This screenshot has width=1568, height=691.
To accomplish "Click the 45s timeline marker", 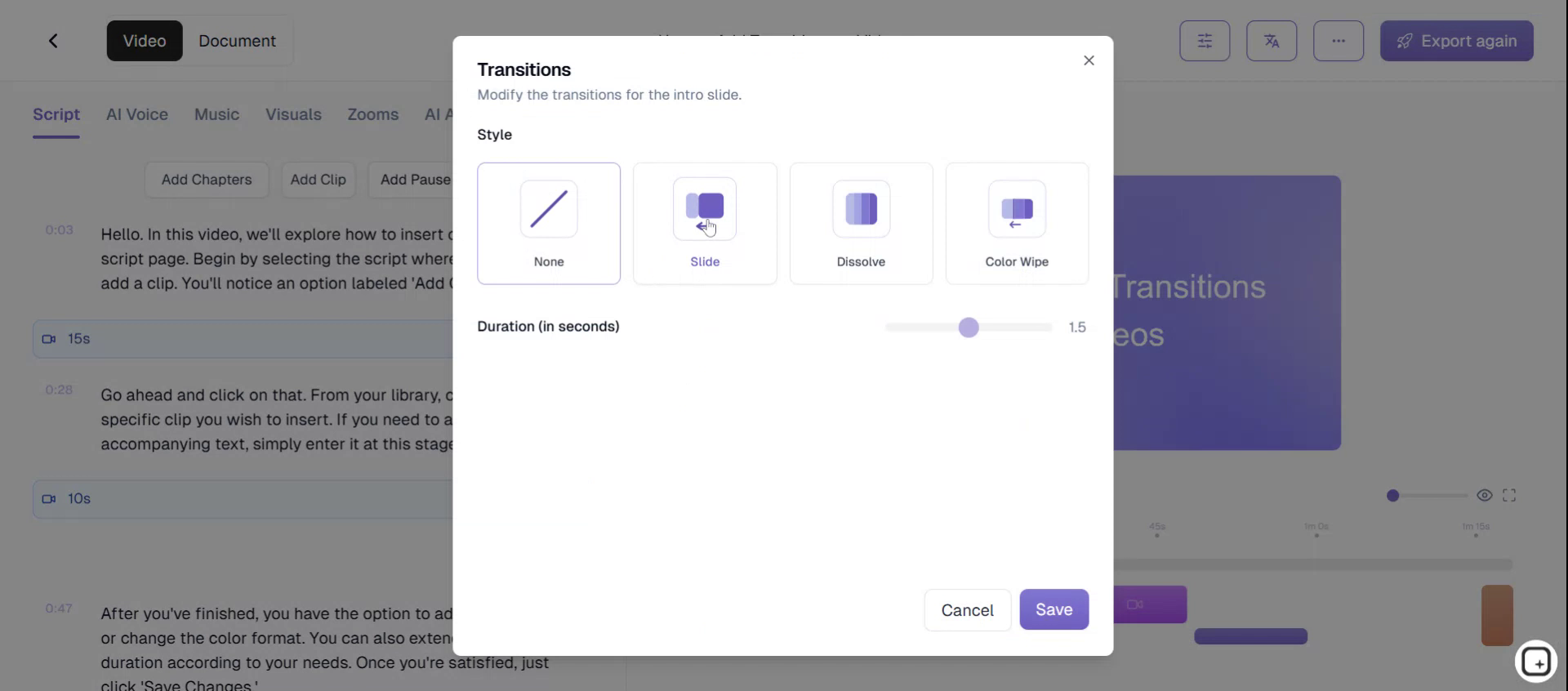I will point(1157,528).
